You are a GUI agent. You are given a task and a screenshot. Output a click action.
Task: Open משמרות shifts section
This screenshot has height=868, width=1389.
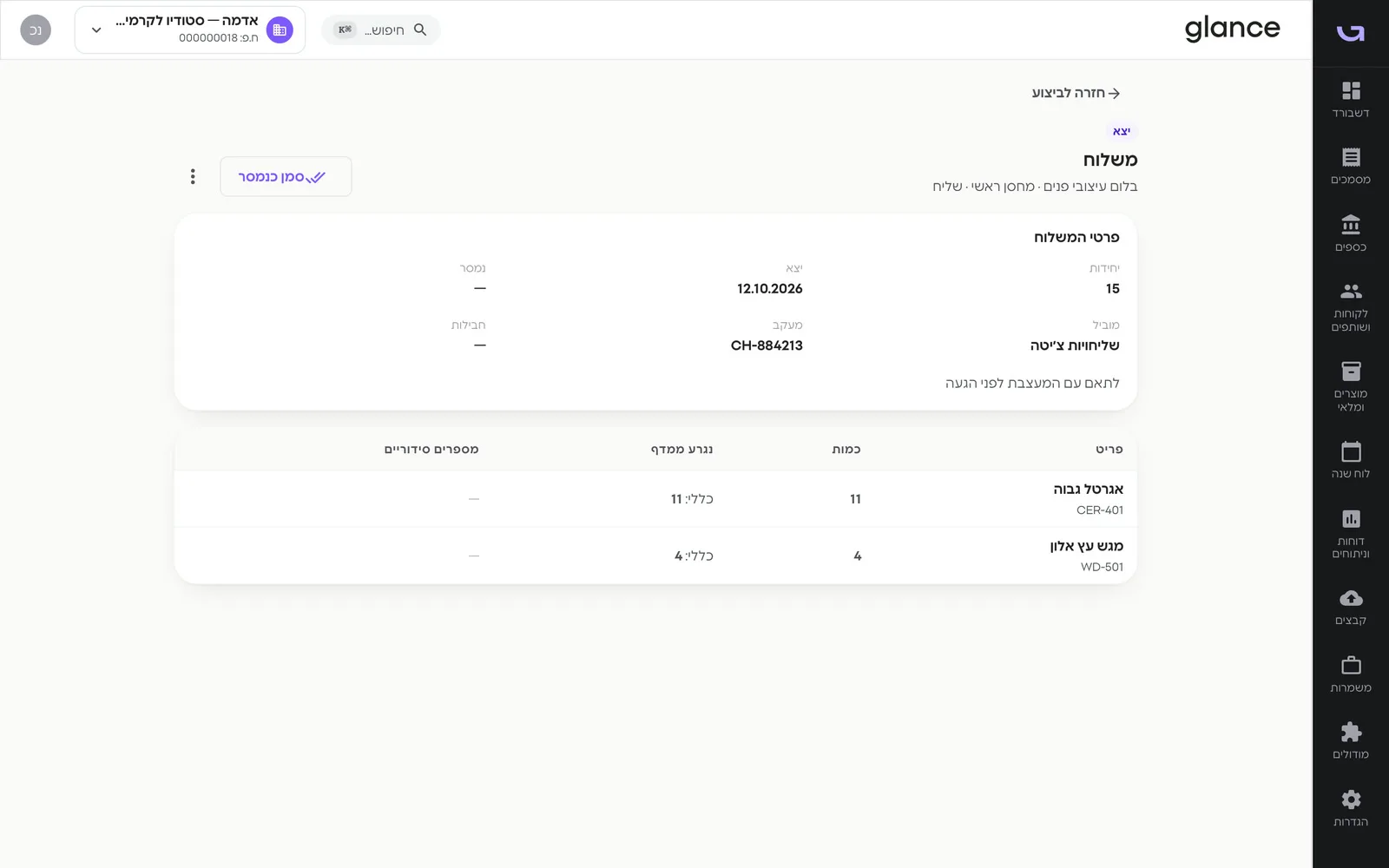(1351, 674)
